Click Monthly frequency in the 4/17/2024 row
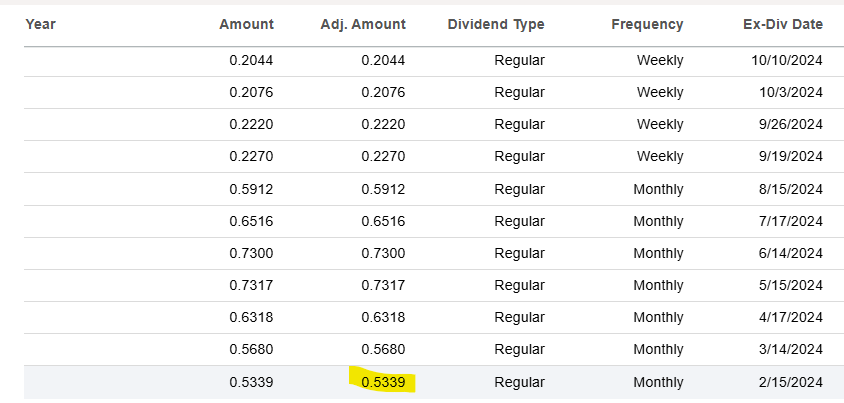The image size is (844, 403). 658,317
